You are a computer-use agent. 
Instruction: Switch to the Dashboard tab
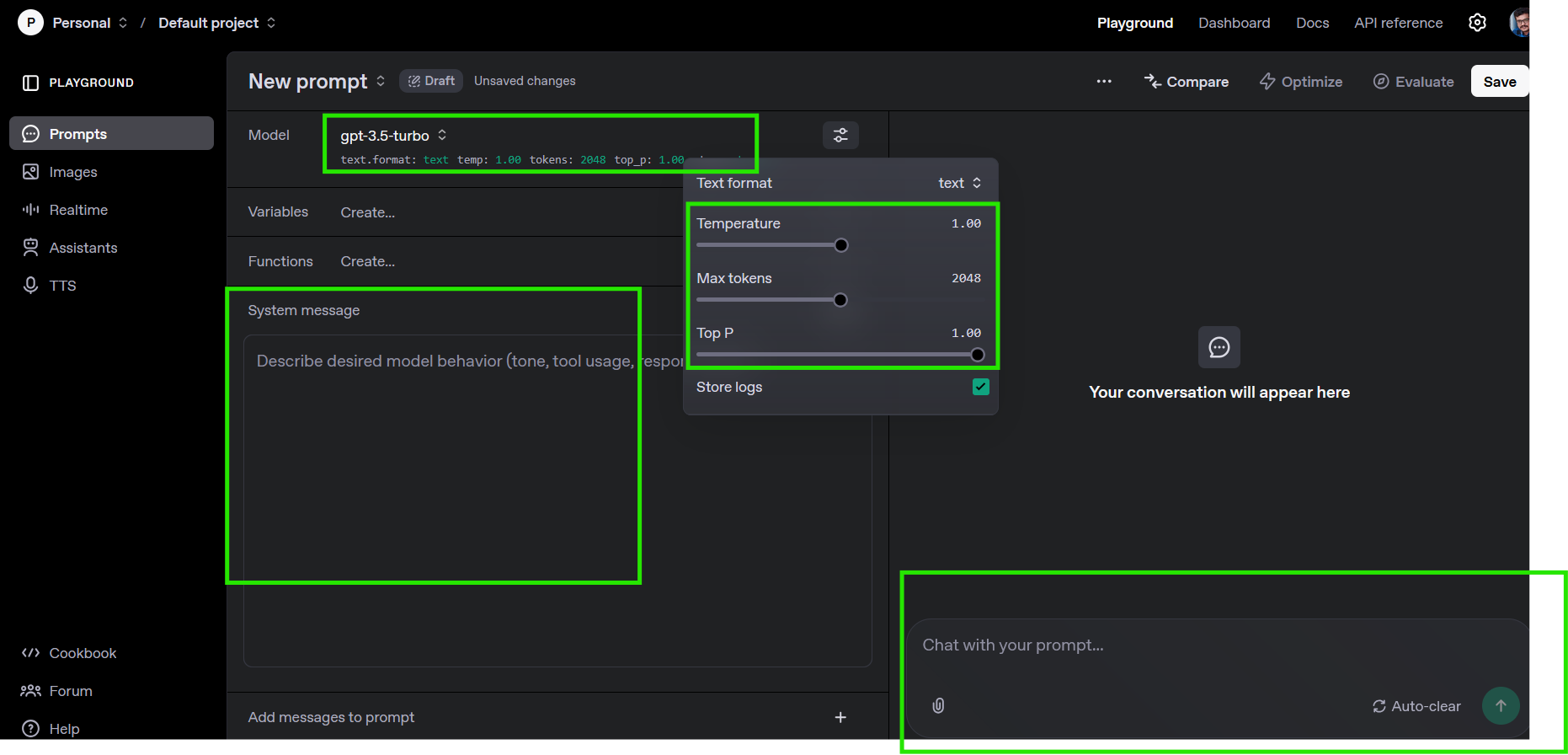[x=1234, y=23]
